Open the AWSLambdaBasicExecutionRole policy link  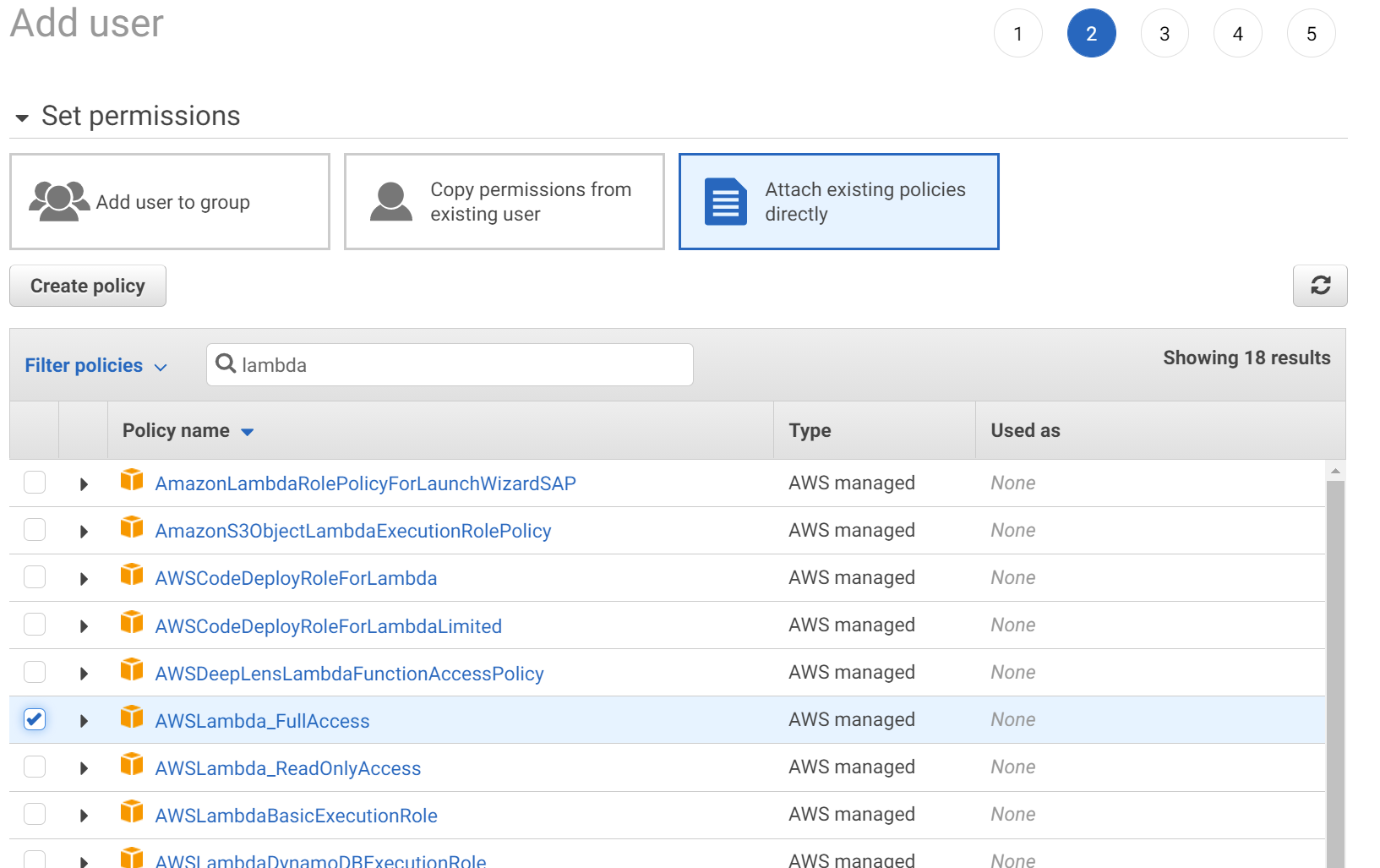tap(296, 816)
